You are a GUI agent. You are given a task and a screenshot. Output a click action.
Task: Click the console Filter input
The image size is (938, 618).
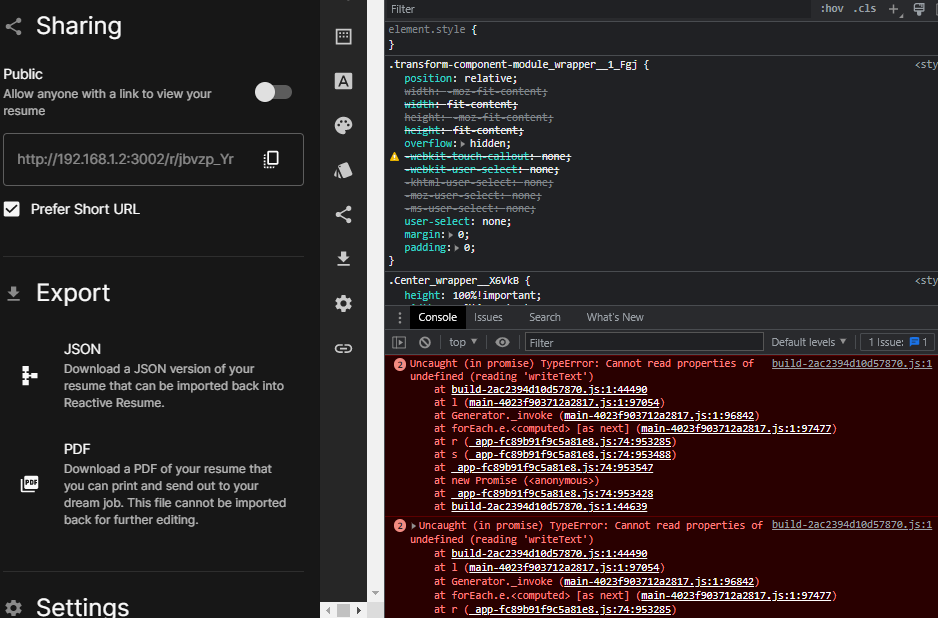644,342
